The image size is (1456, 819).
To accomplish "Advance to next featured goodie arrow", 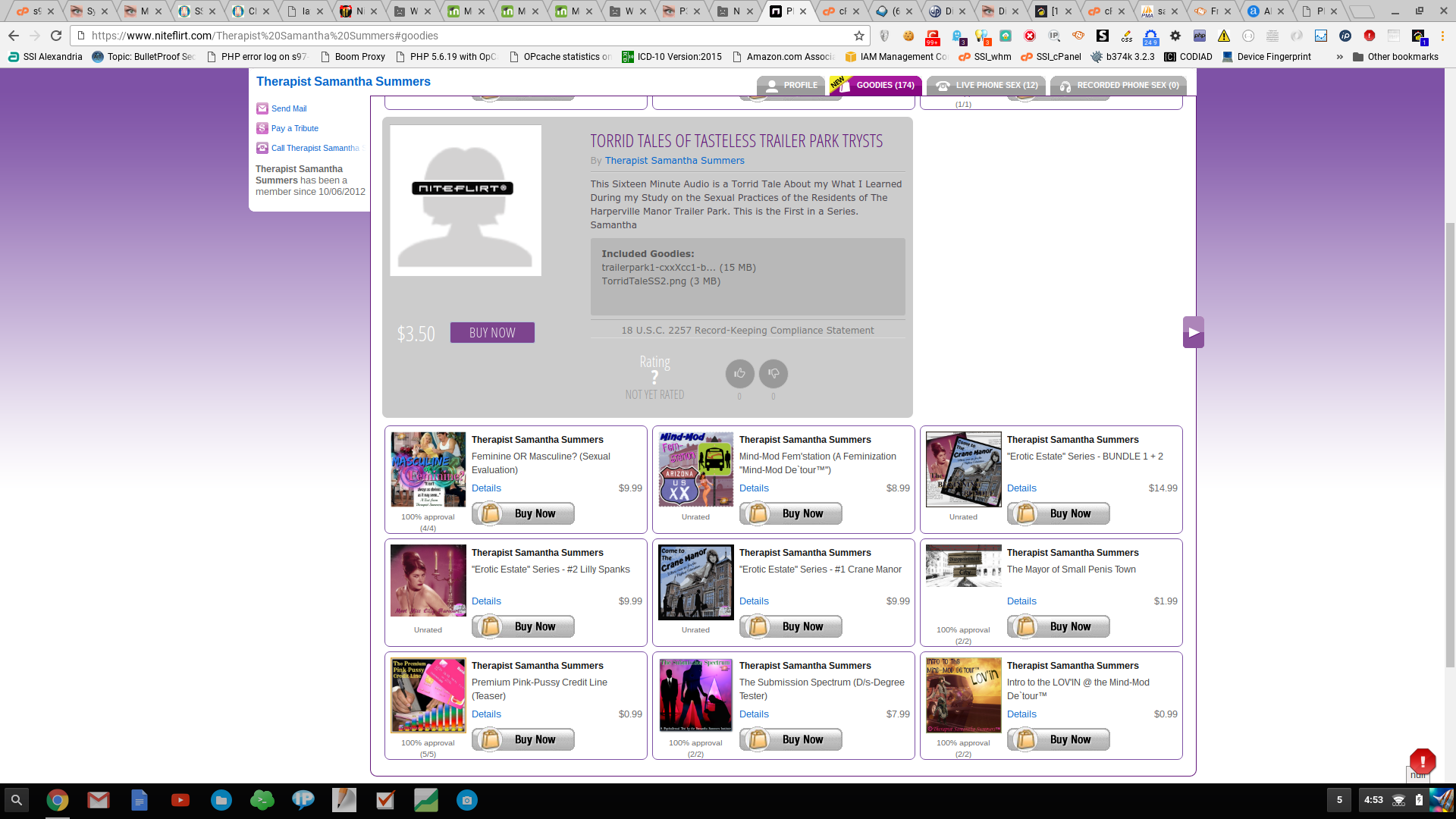I will coord(1194,332).
